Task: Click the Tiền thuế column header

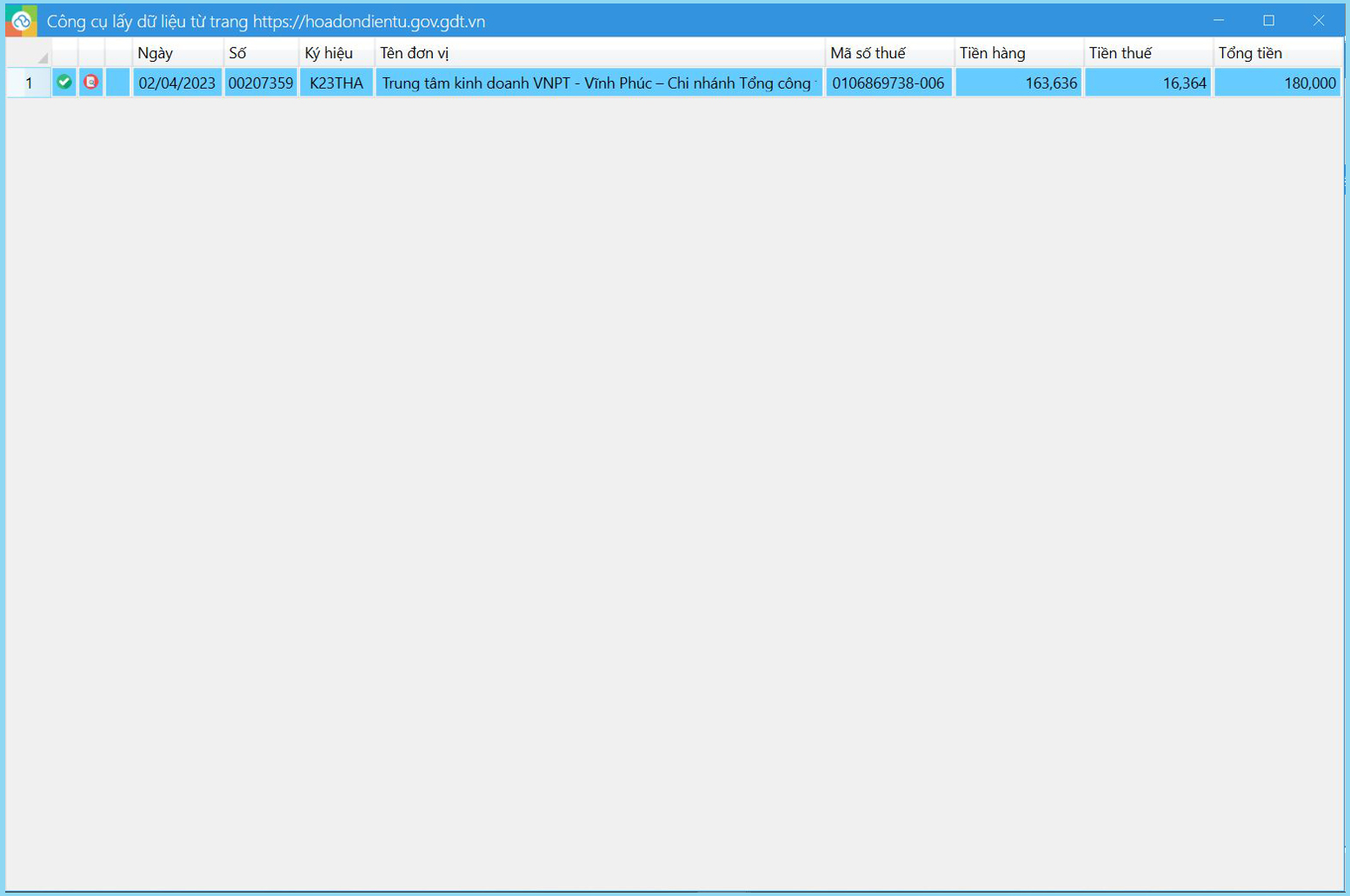Action: [x=1147, y=53]
